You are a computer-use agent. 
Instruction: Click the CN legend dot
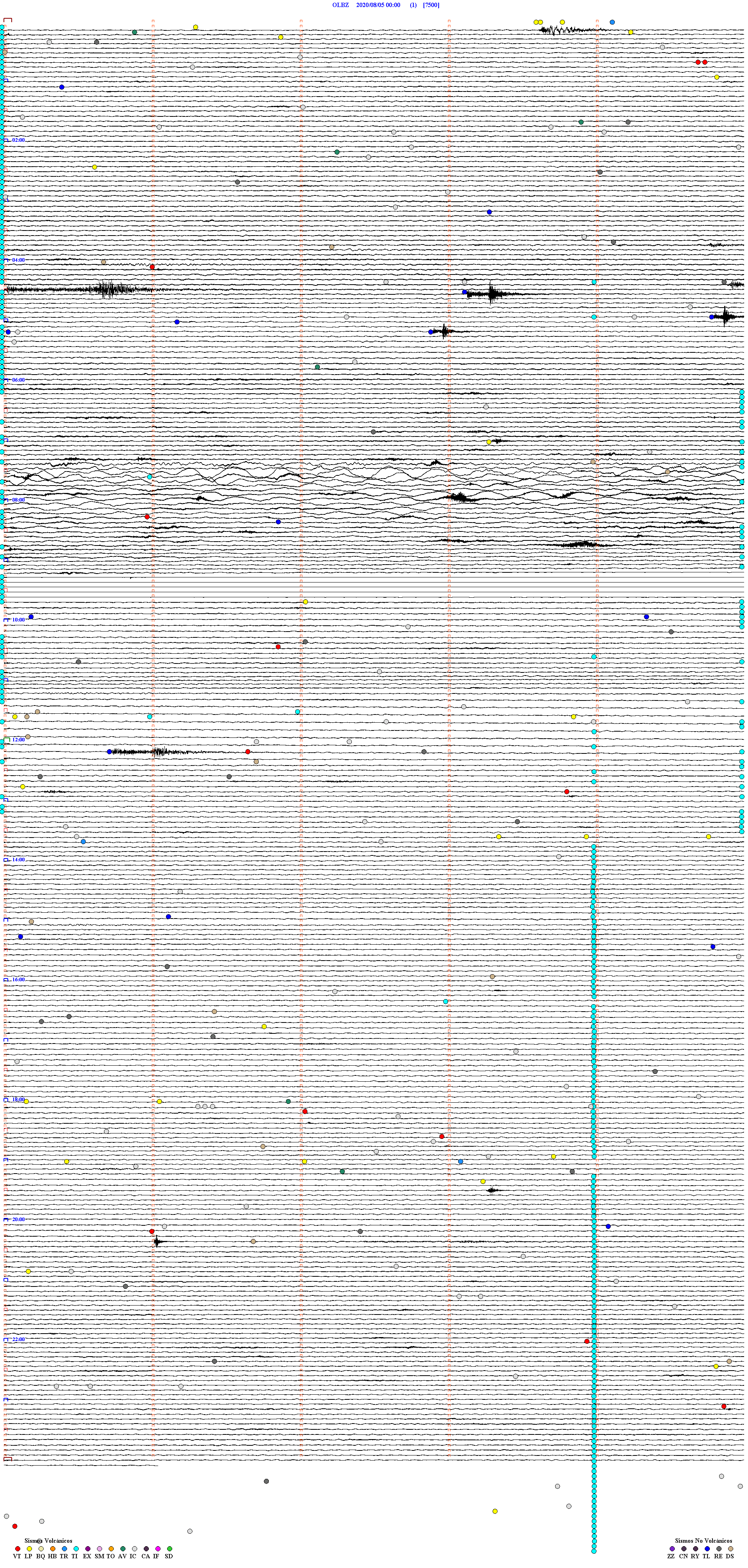pos(684,1549)
